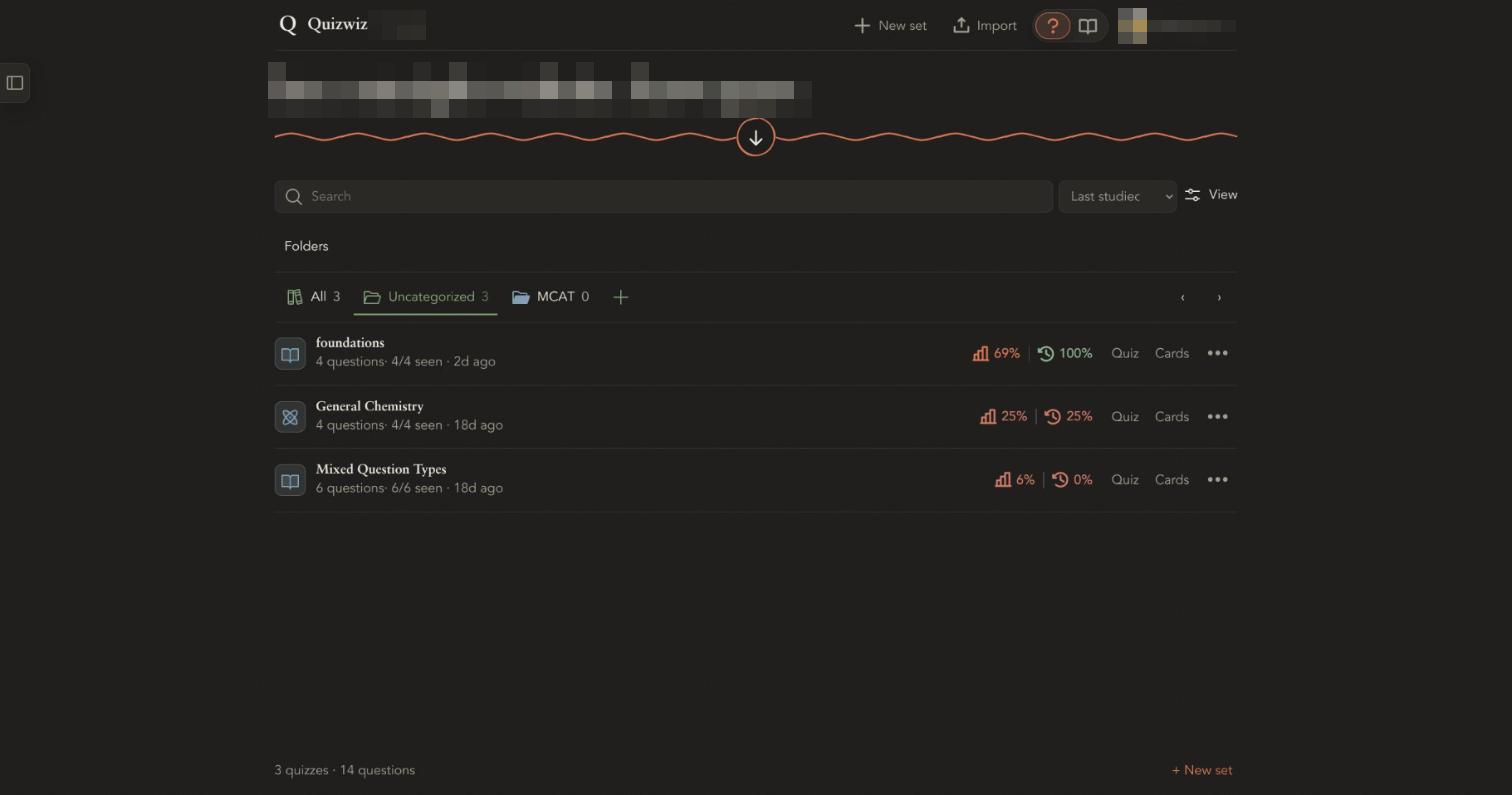Click the 6% mastery stat for Mixed Question Types

pyautogui.click(x=1015, y=480)
